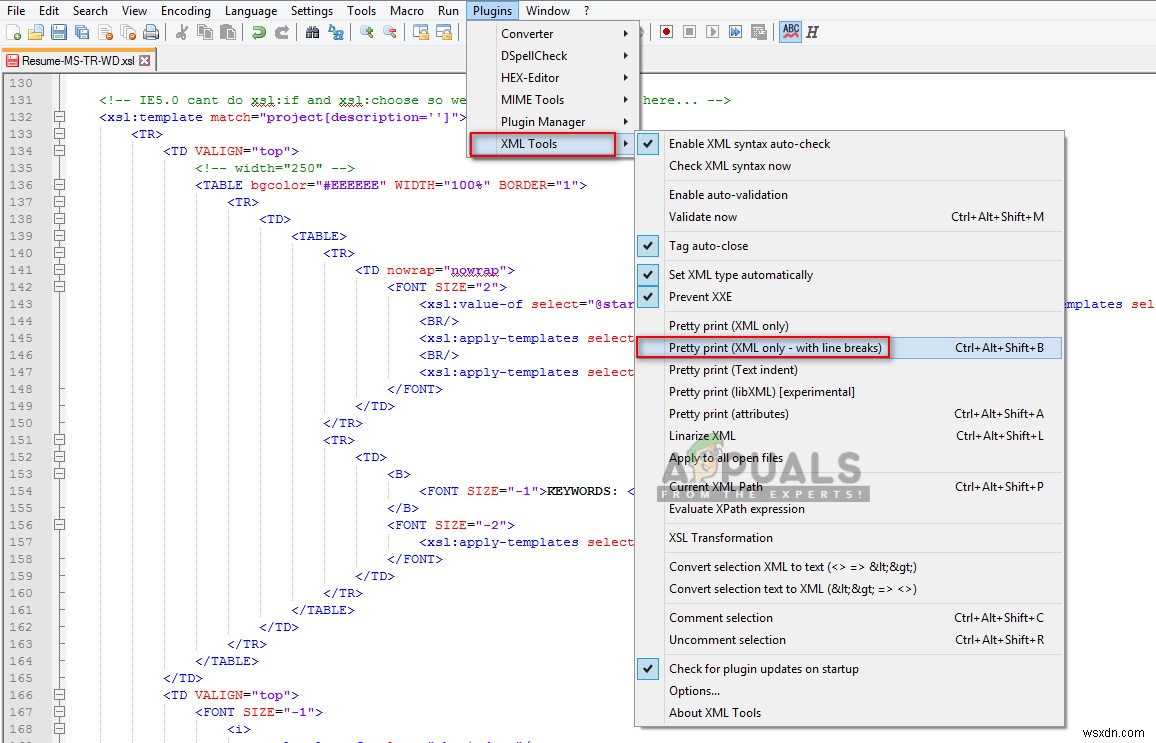Image resolution: width=1156 pixels, height=743 pixels.
Task: Click the Copy toolbar icon
Action: click(205, 32)
